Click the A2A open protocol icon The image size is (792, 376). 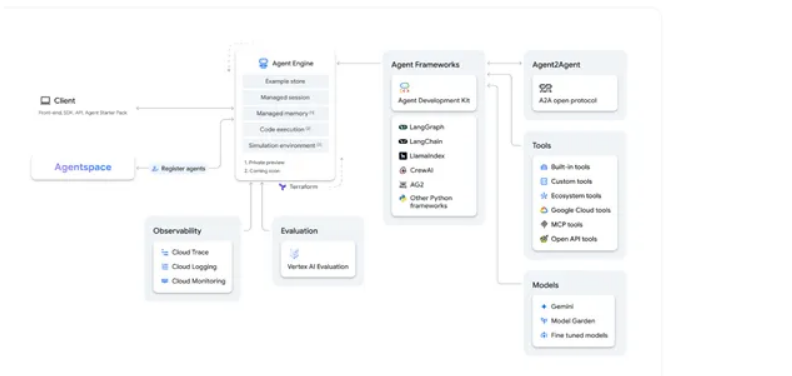(x=546, y=88)
